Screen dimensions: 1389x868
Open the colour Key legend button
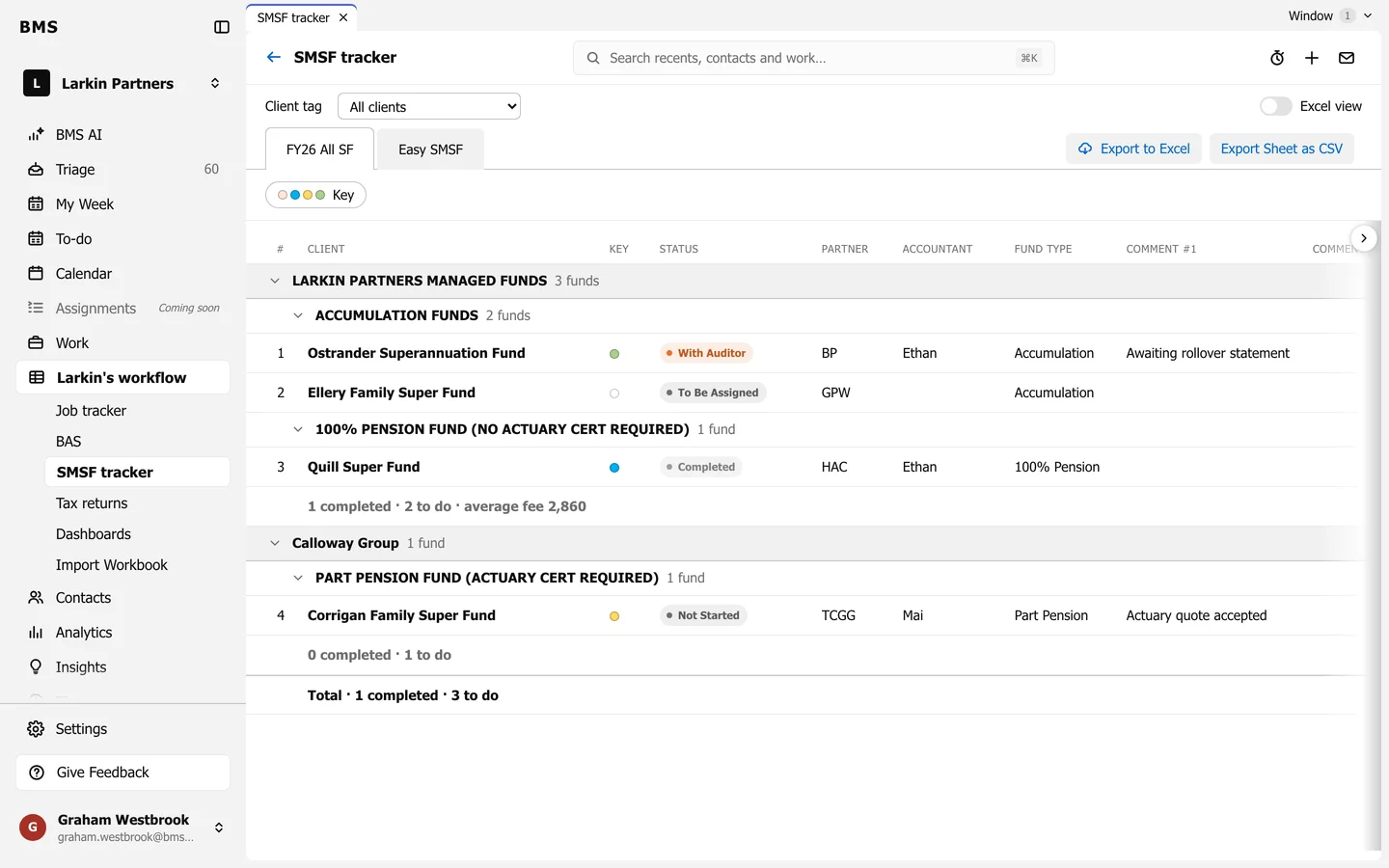pyautogui.click(x=315, y=195)
